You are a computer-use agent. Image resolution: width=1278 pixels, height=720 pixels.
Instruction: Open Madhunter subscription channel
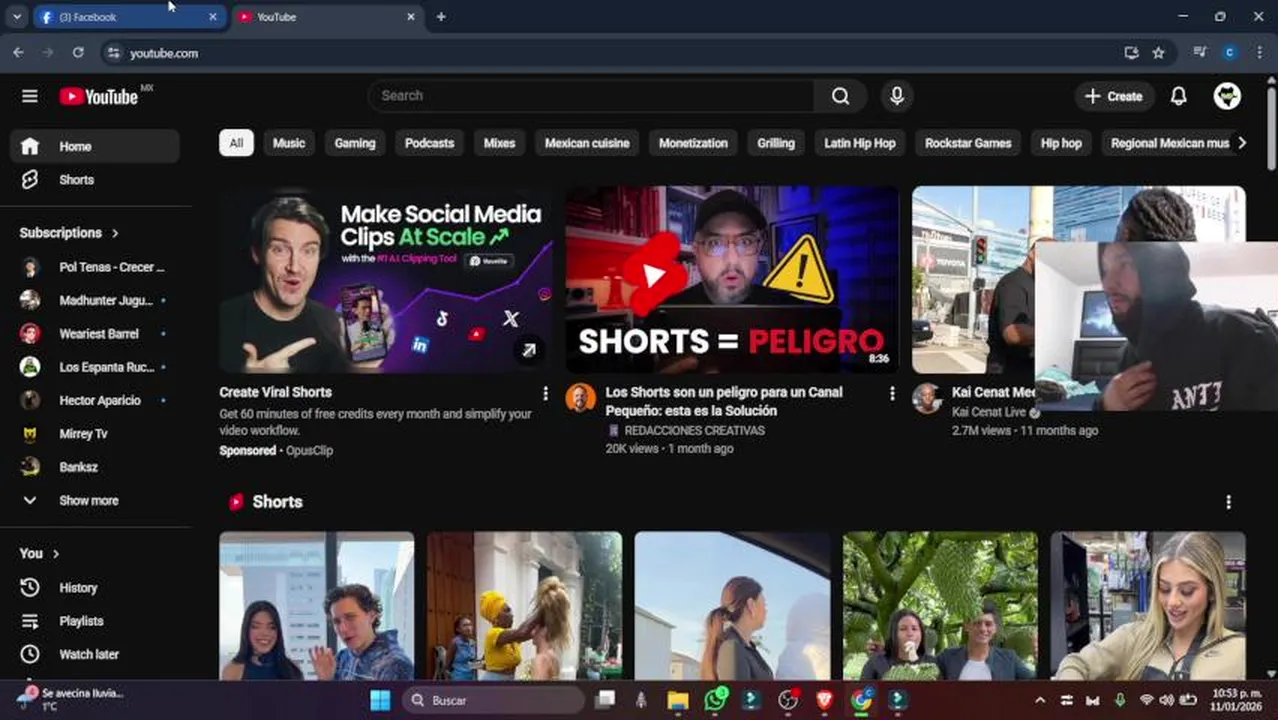coord(95,300)
